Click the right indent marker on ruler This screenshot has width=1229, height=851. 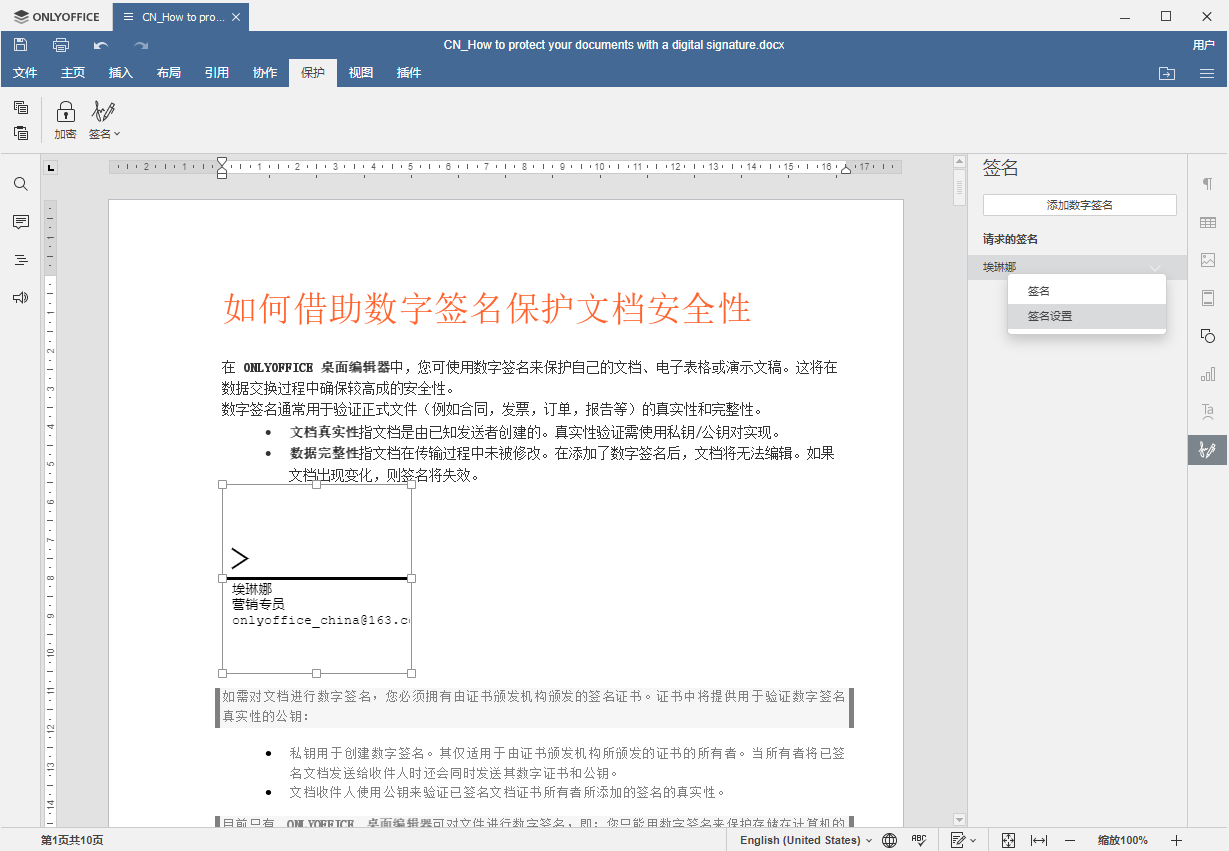pyautogui.click(x=846, y=169)
